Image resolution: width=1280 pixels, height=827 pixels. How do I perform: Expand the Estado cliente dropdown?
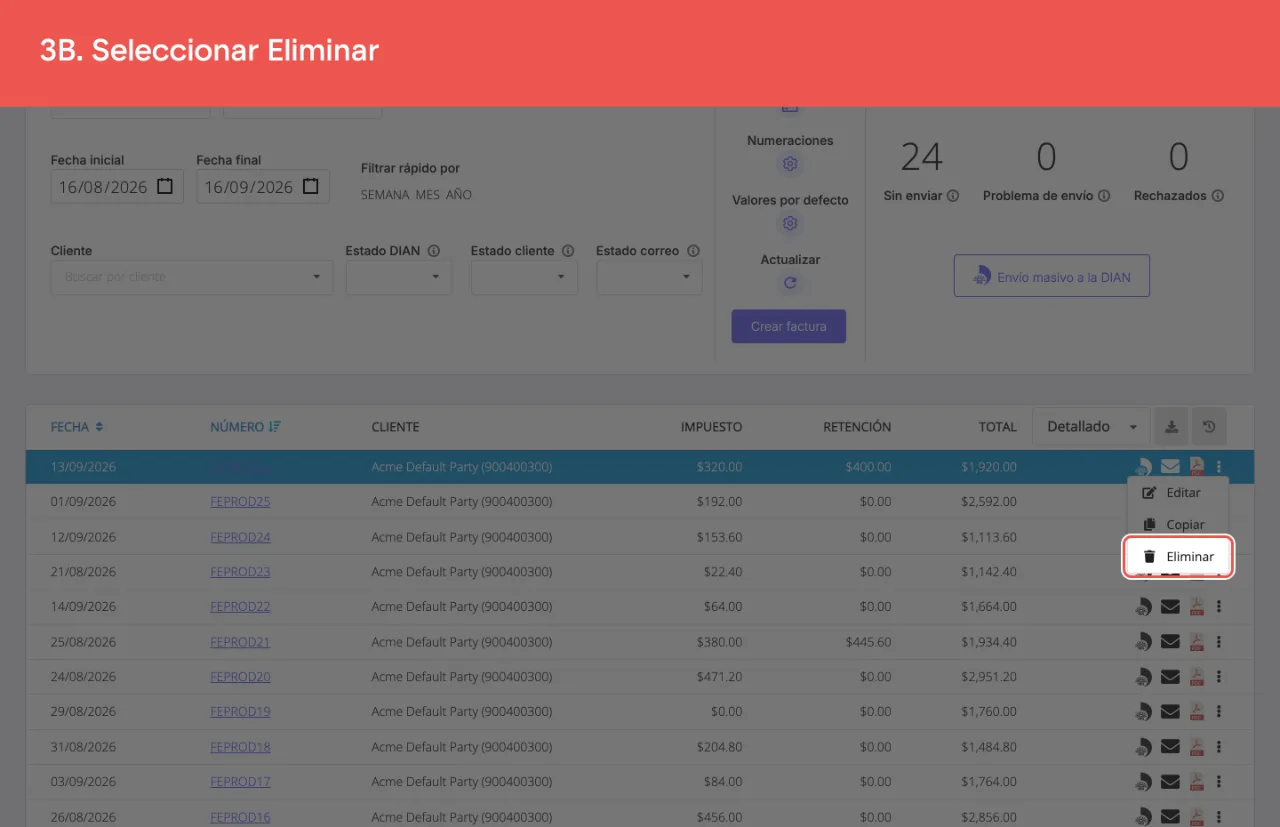[524, 277]
